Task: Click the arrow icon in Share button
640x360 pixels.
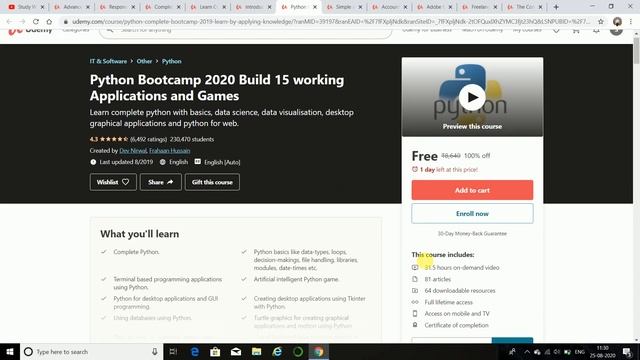Action: pyautogui.click(x=170, y=182)
